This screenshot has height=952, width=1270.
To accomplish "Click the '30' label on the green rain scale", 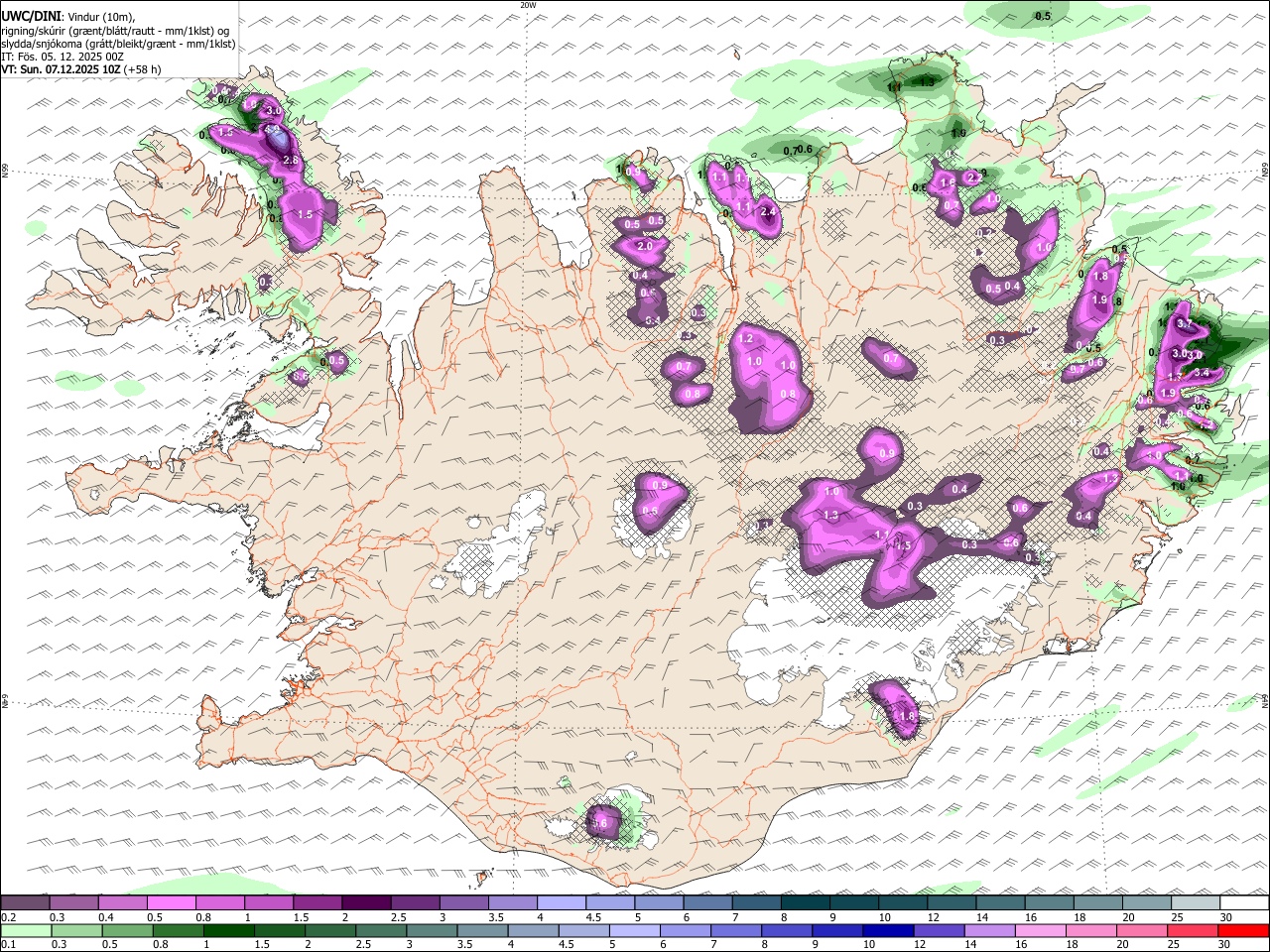I will pos(1226,945).
